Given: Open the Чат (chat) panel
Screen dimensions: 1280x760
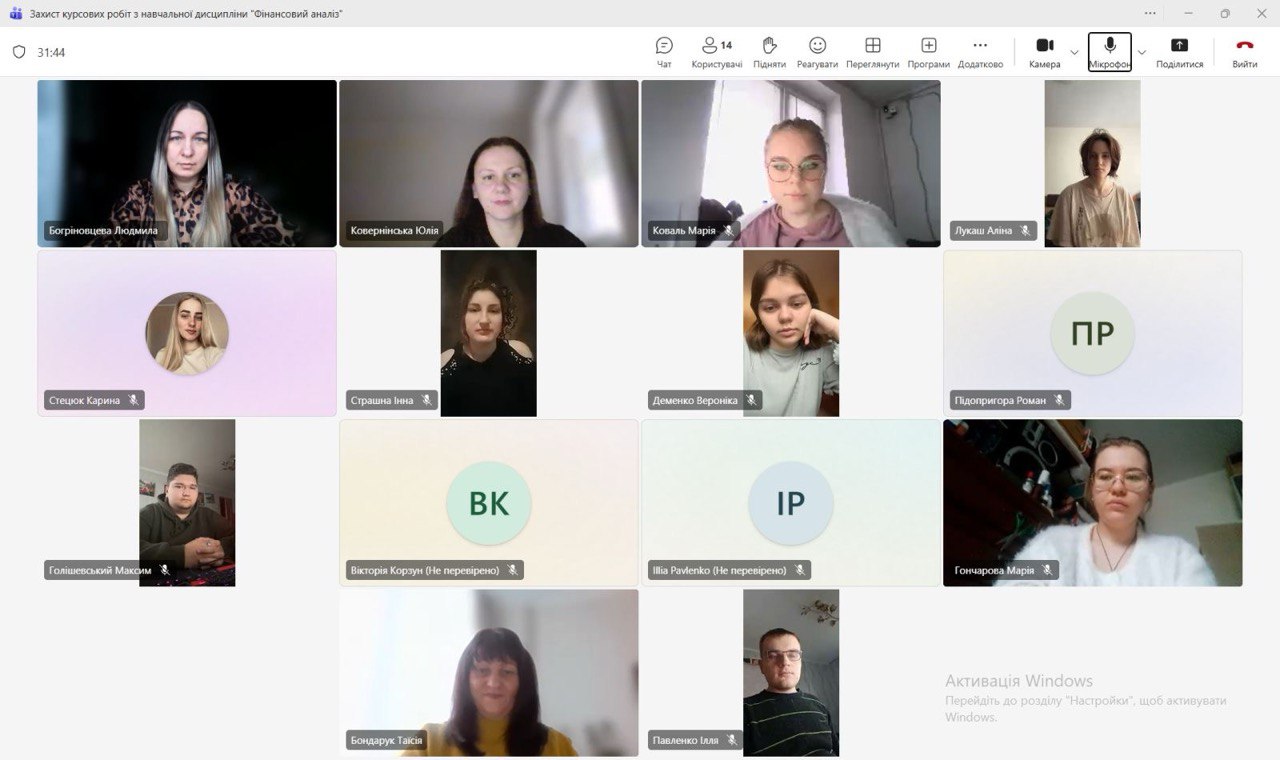Looking at the screenshot, I should (x=664, y=52).
